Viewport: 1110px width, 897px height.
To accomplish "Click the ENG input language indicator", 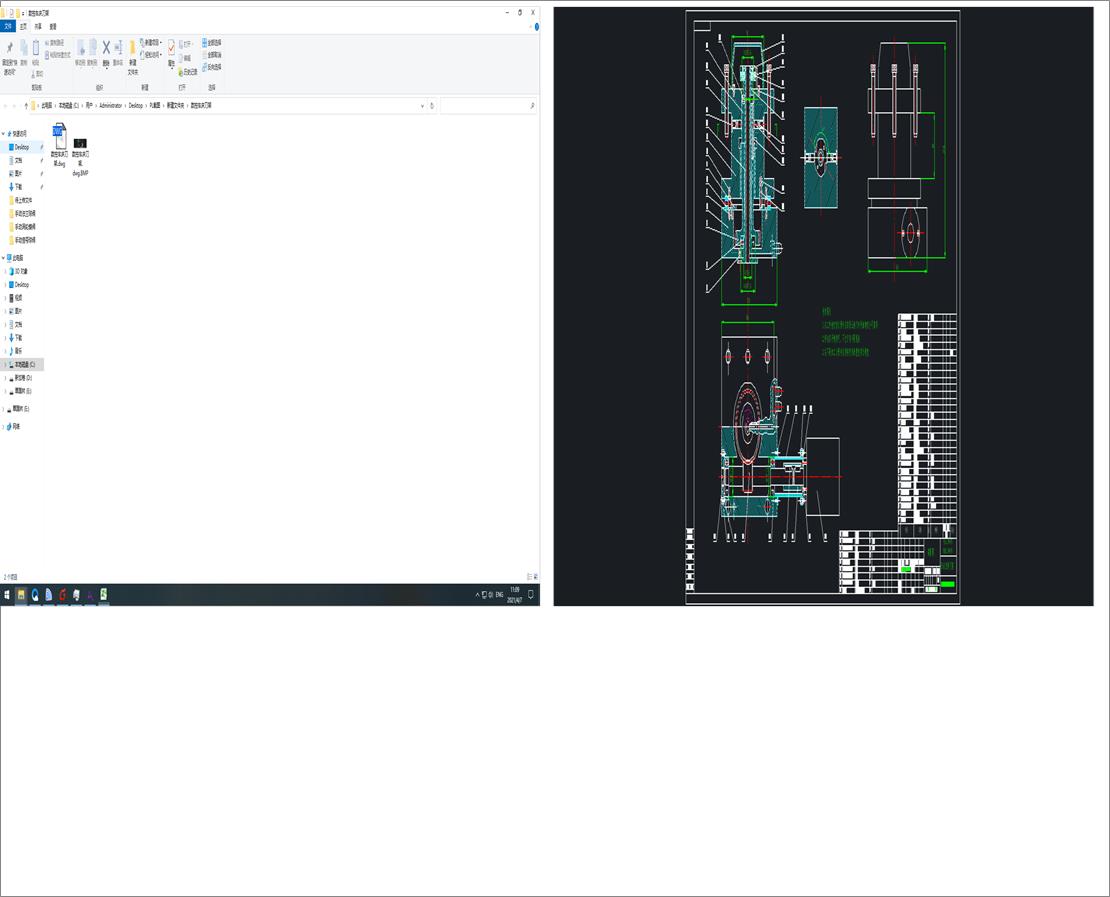I will pyautogui.click(x=499, y=595).
